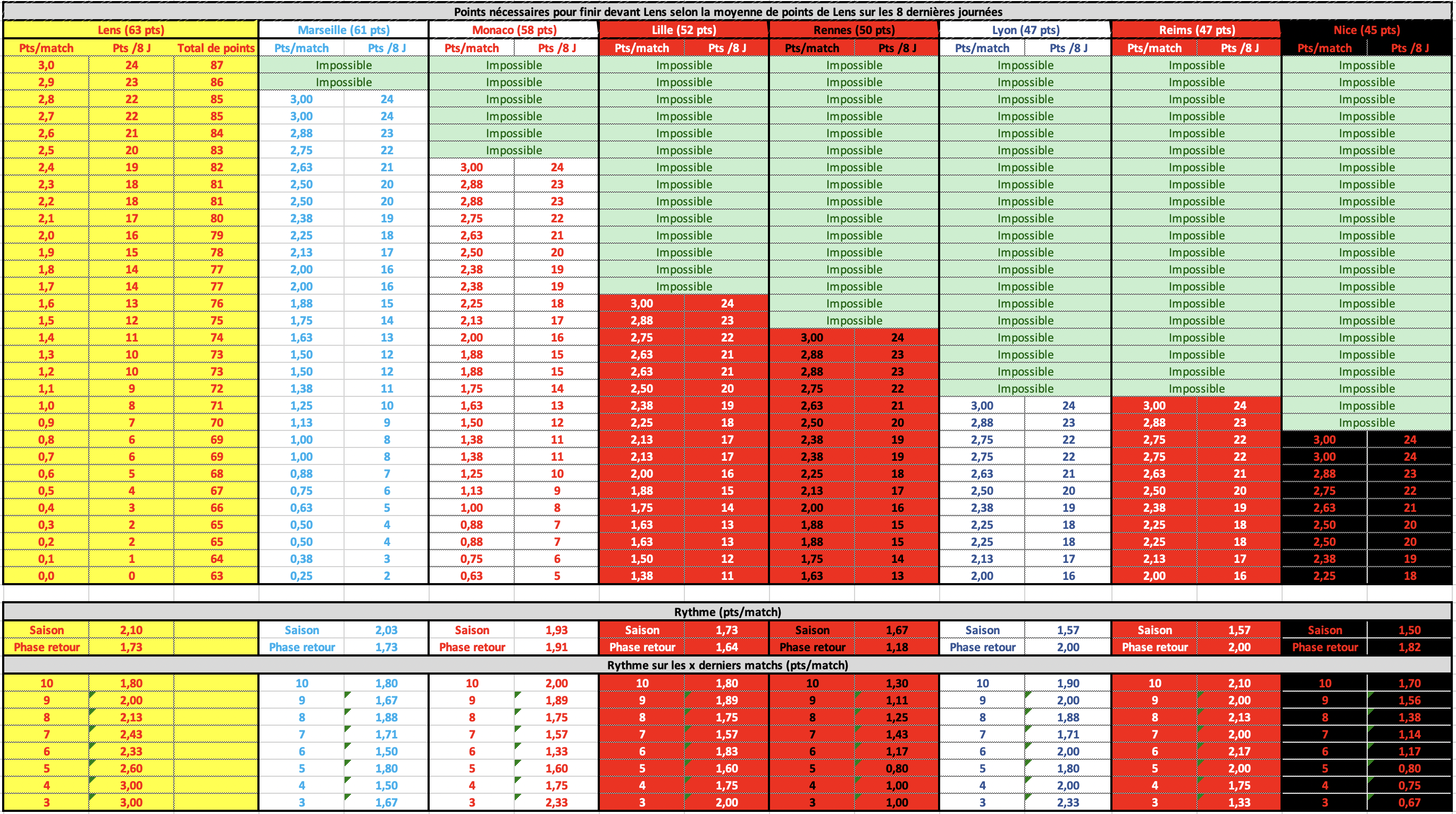Click the 'Lens (63 pts)' header cell
This screenshot has width=1456, height=814.
(x=131, y=30)
